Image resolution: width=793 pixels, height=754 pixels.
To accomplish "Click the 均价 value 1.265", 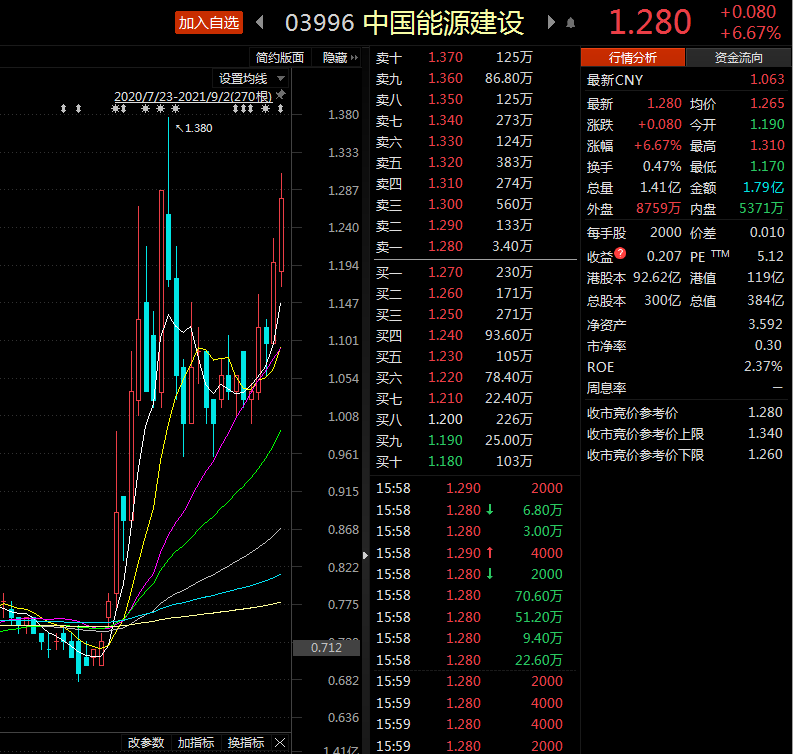I will pos(767,103).
